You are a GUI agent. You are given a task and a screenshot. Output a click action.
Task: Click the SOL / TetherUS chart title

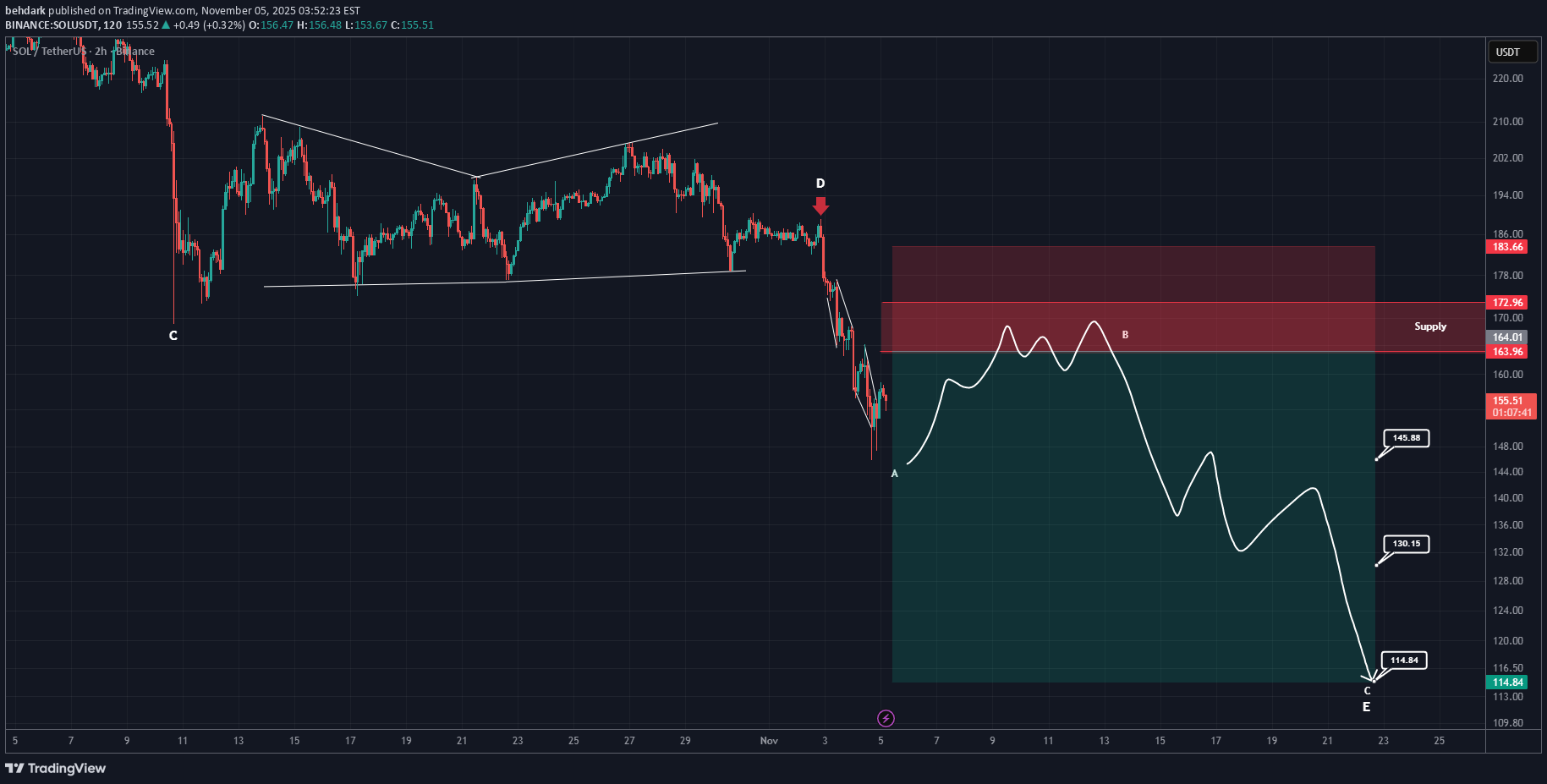[49, 52]
